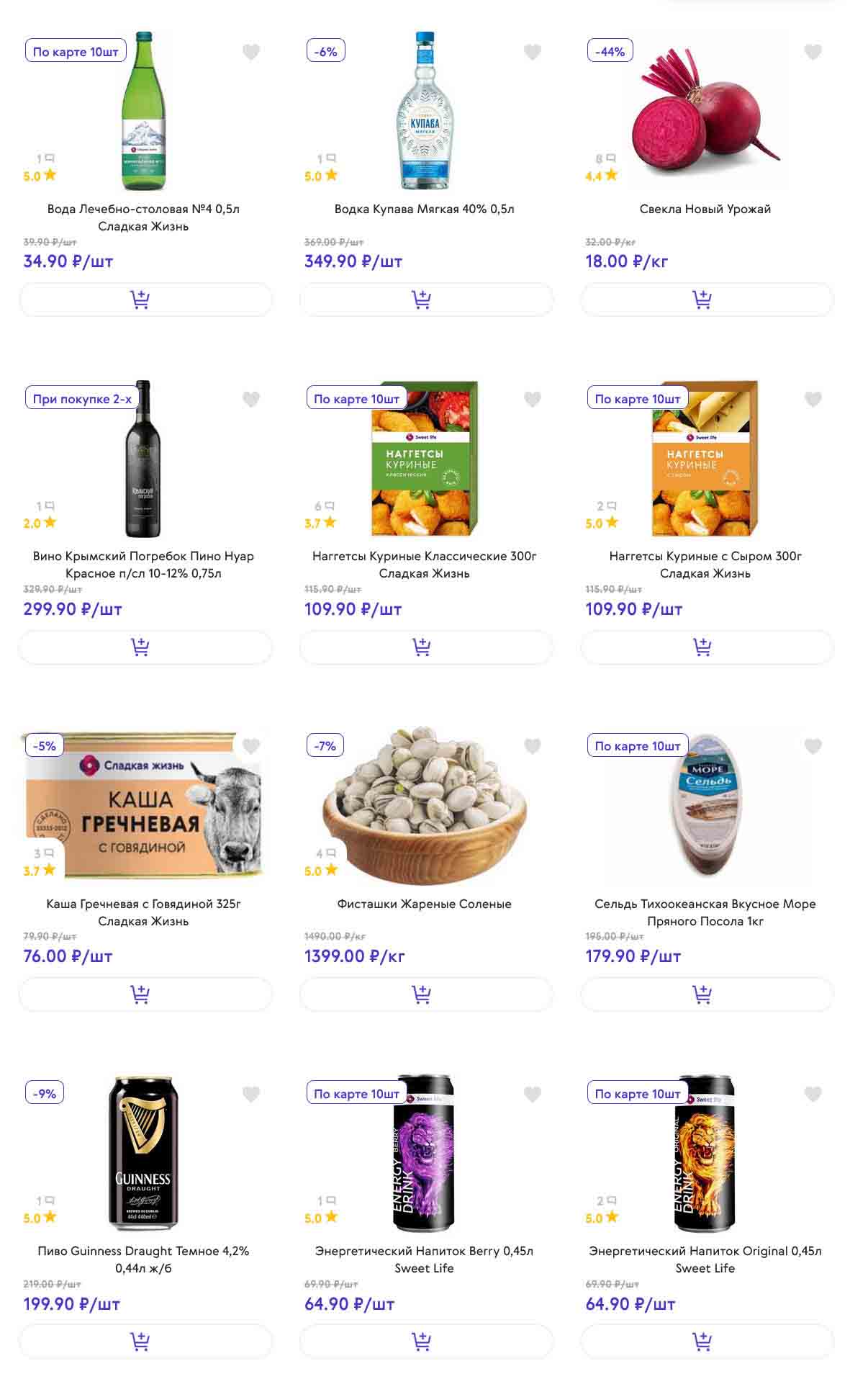Open Сельдь Тихоокеанская Вкусное Море product link
Viewport: 868px width, 1374px height.
[705, 912]
